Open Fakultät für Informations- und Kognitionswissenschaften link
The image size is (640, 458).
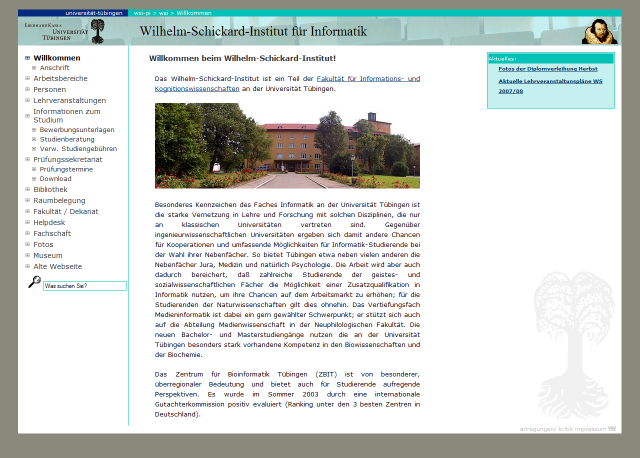click(287, 84)
